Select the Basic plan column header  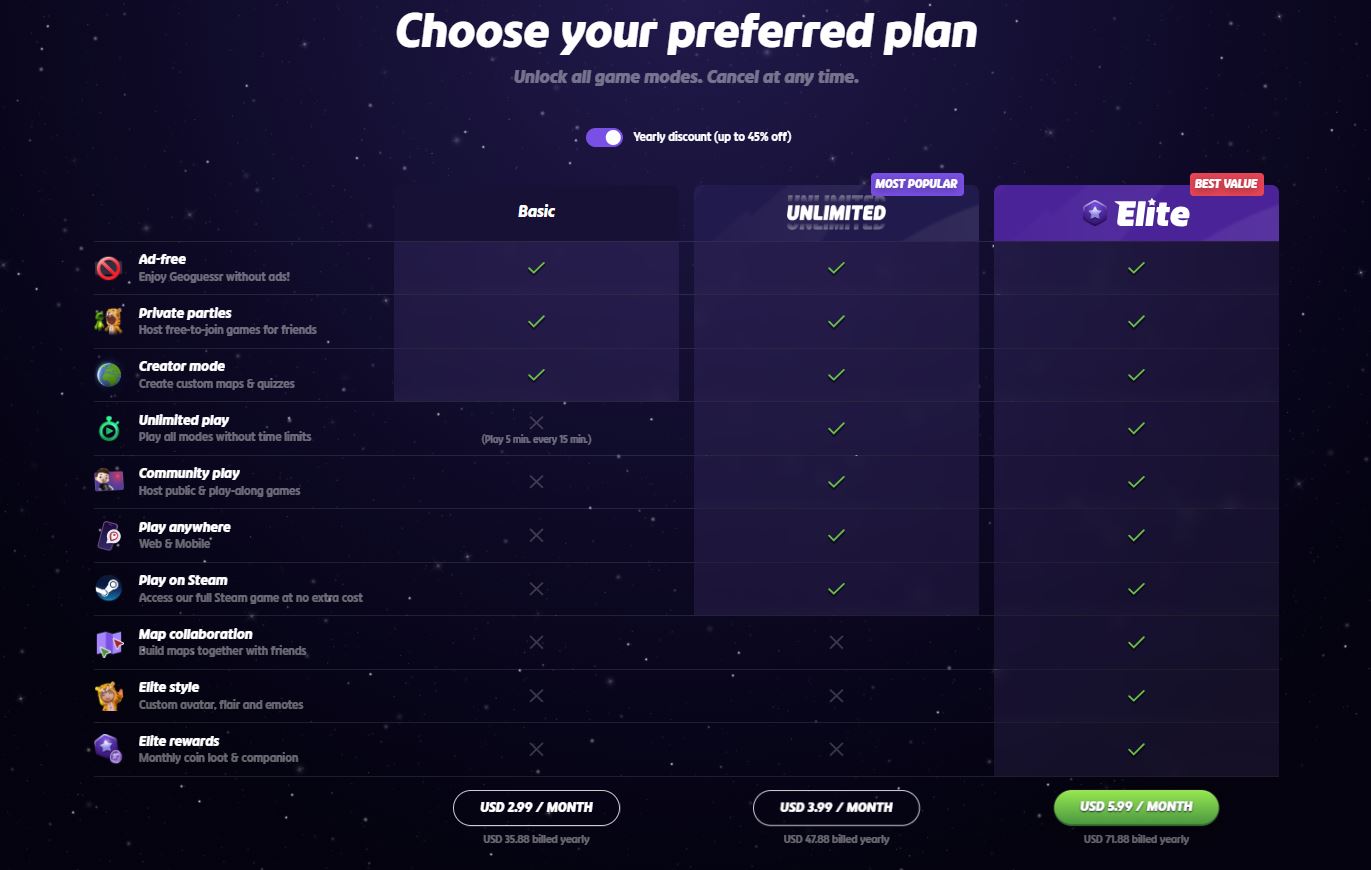(537, 212)
